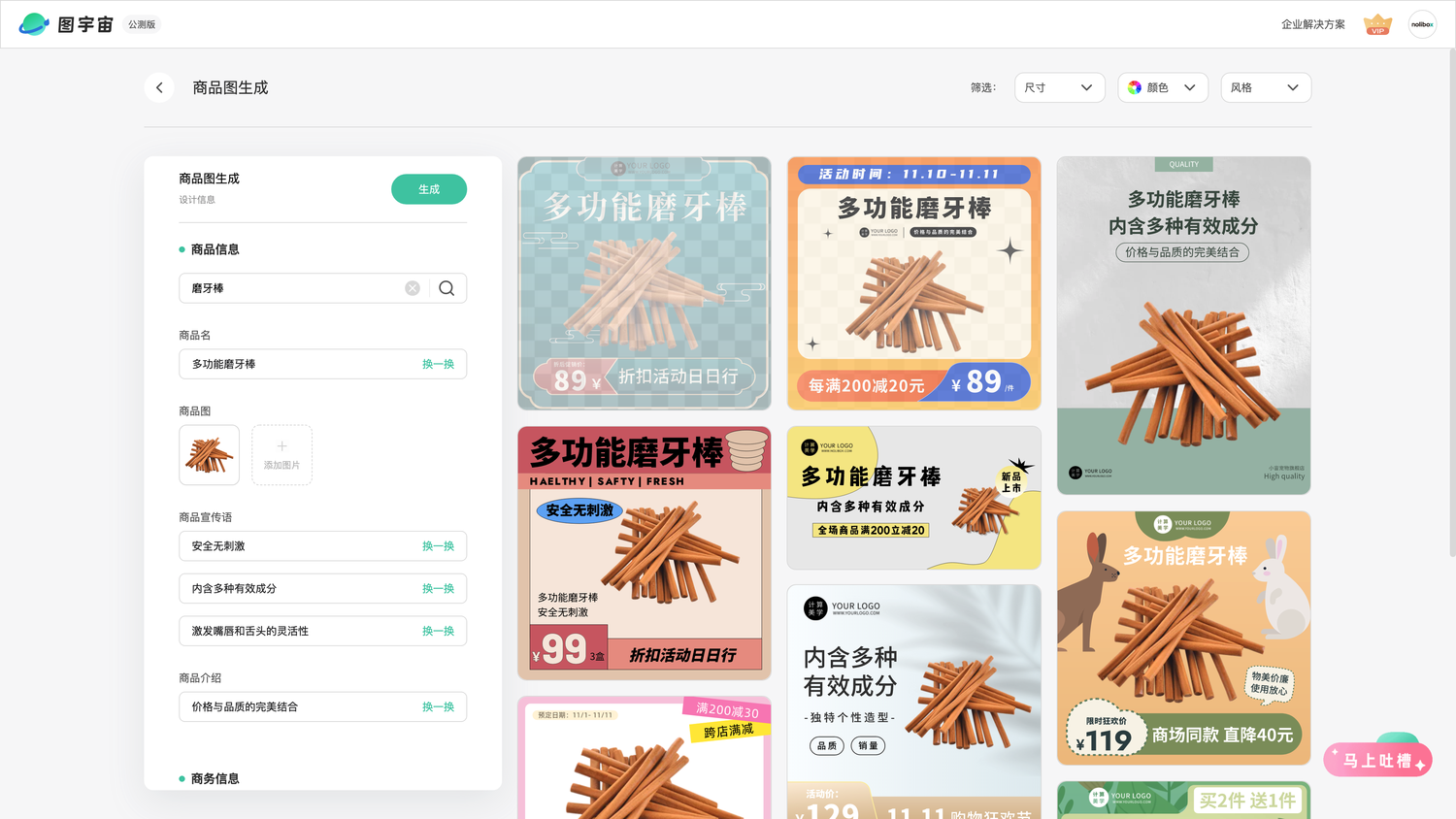
Task: Open the 颜色 filter dropdown
Action: point(1163,87)
